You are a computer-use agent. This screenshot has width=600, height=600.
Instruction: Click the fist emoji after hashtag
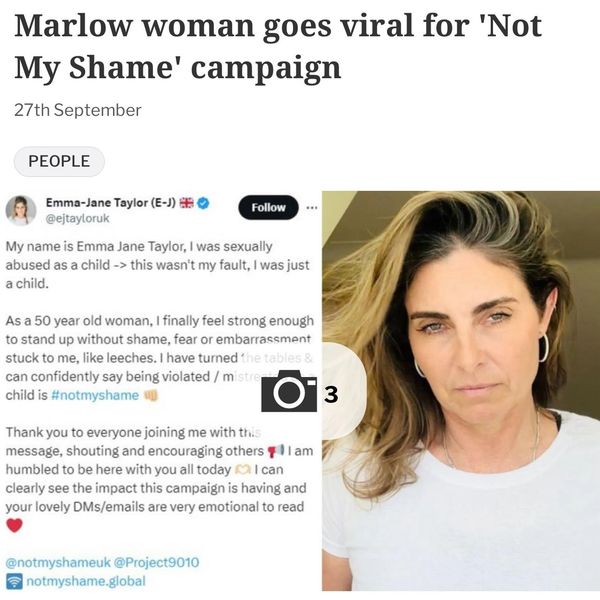(150, 395)
